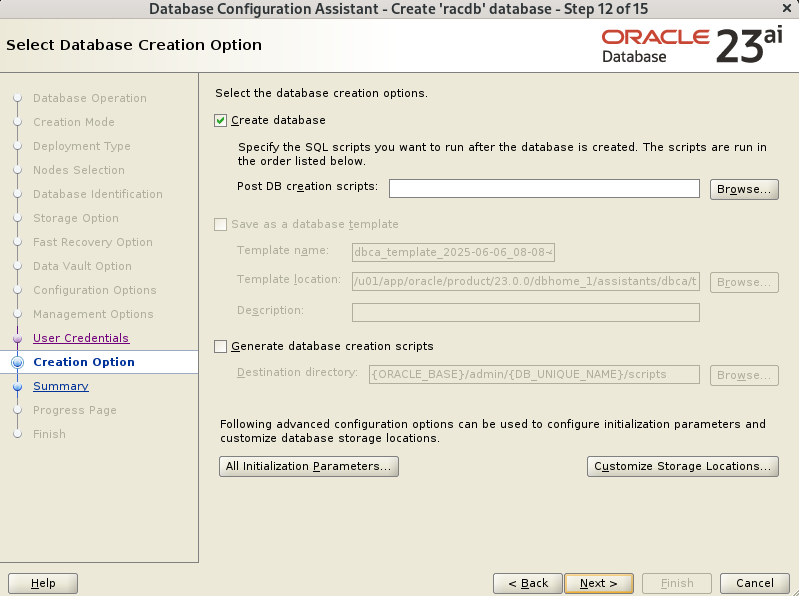Click Browse beside Template location
This screenshot has width=799, height=596.
click(x=744, y=282)
